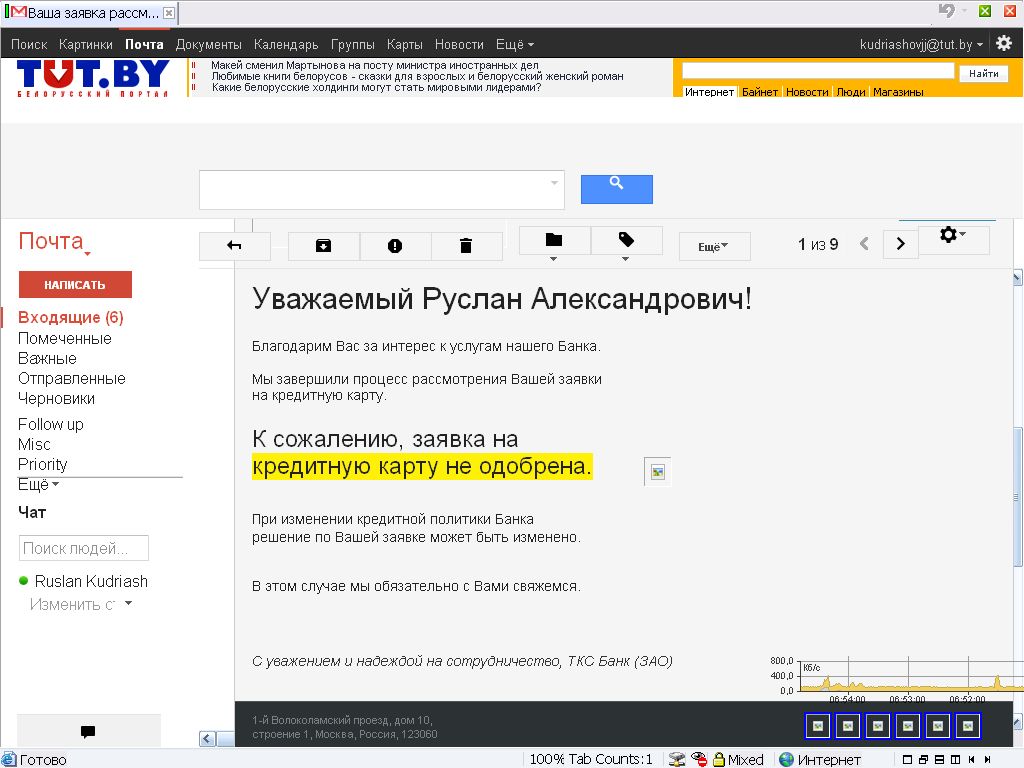
Task: Delete the email with the trash icon
Action: pyautogui.click(x=466, y=246)
